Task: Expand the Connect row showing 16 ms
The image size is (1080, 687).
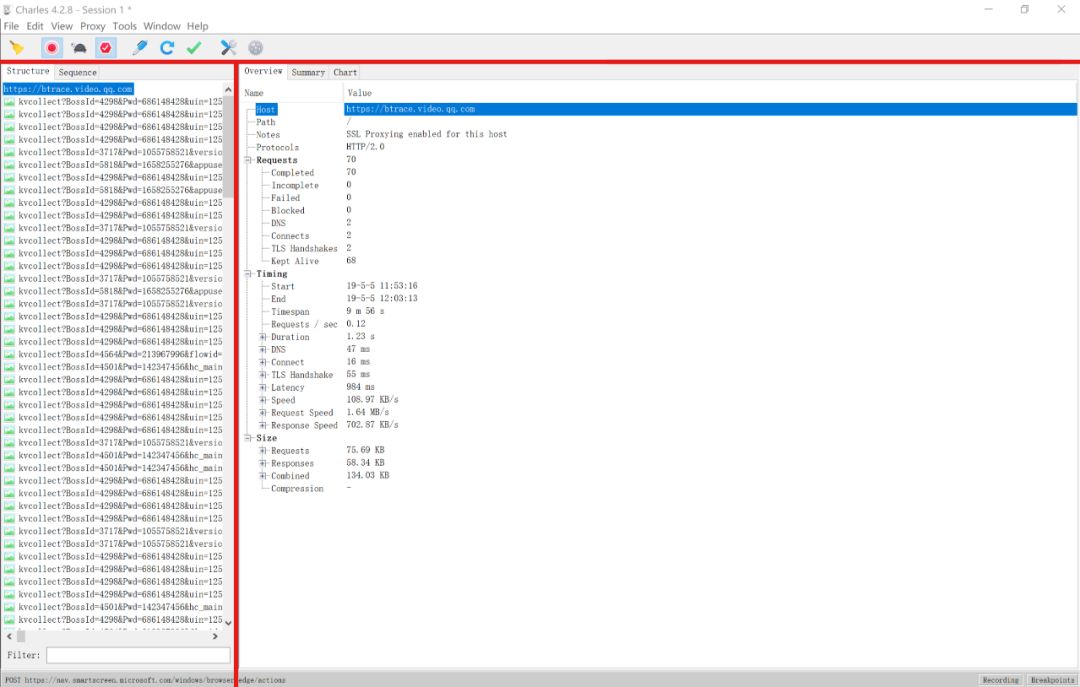Action: [x=262, y=362]
